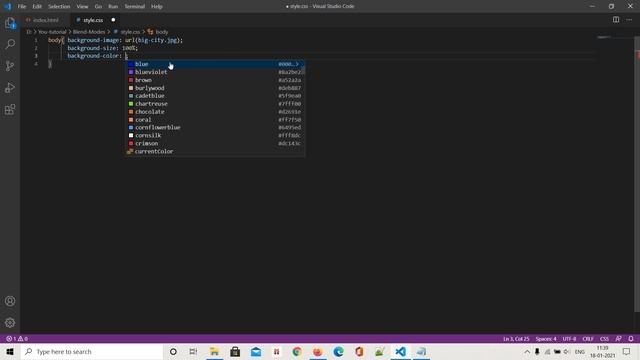Show hidden system tray icons
The width and height of the screenshot is (640, 360).
coord(527,351)
